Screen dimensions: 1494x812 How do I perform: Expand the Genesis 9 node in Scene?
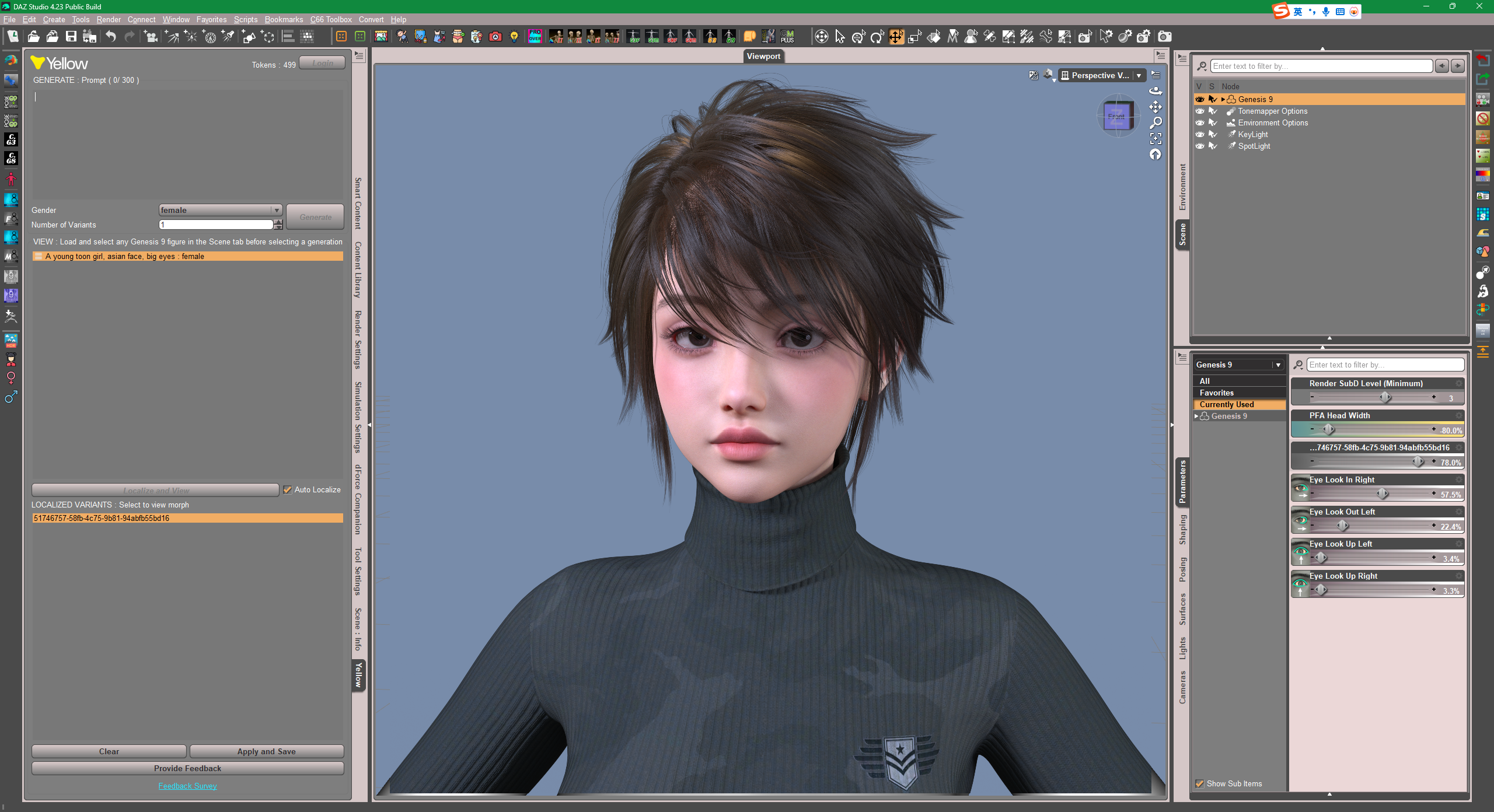[x=1223, y=99]
